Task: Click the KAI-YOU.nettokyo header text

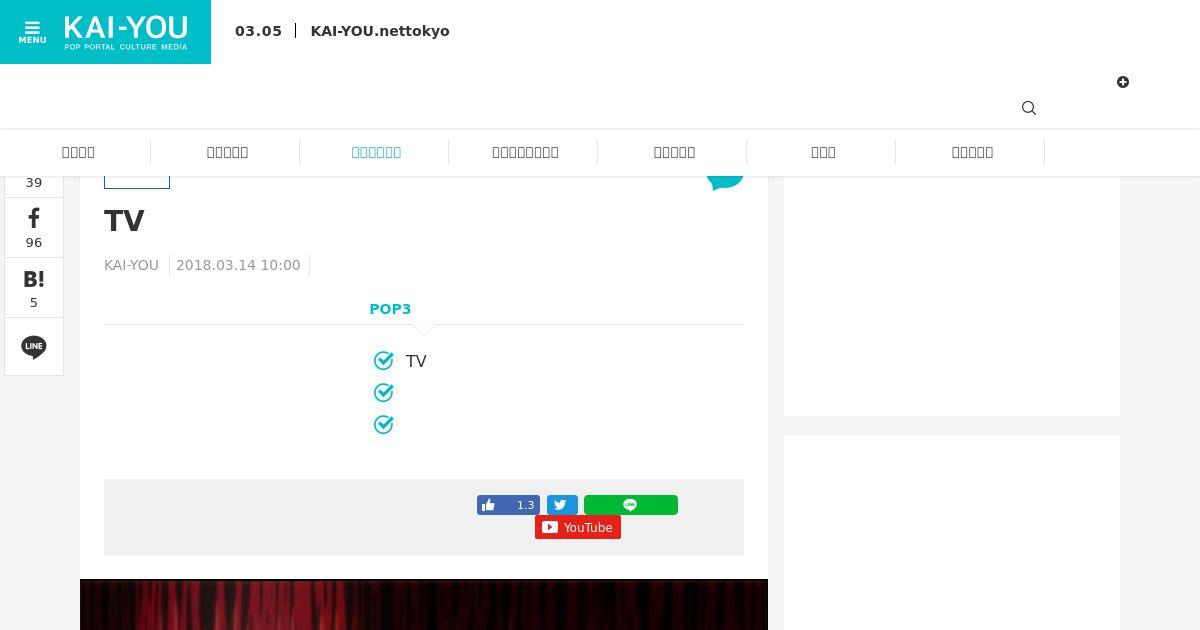Action: click(380, 31)
